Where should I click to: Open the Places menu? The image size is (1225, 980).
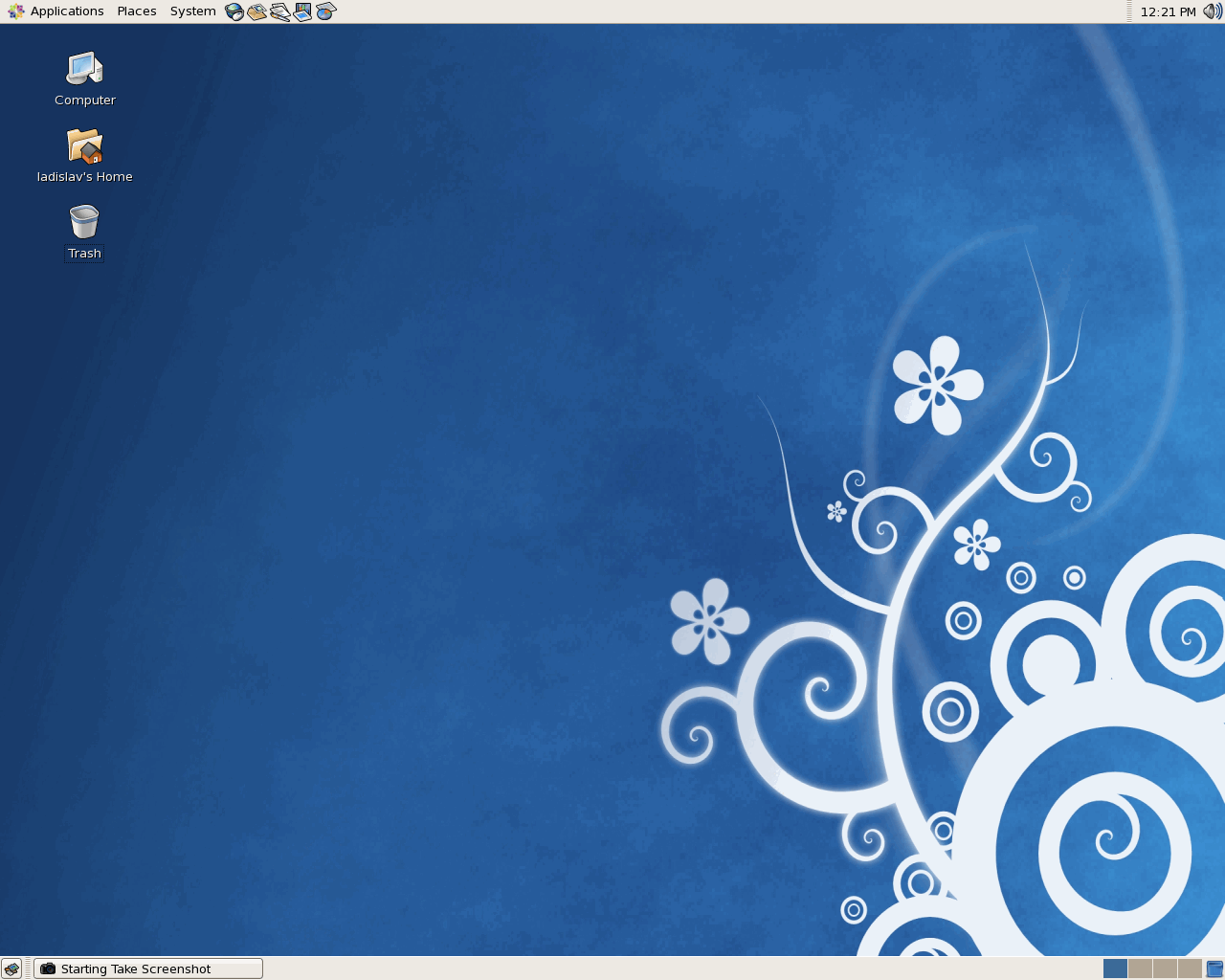(137, 11)
